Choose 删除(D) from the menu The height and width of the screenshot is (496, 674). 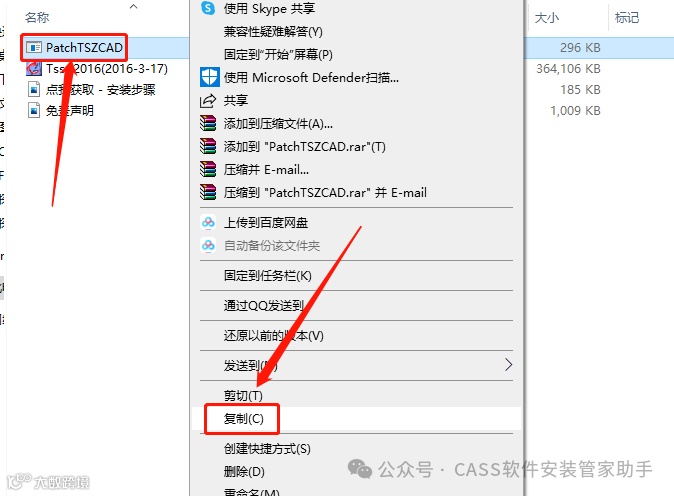pos(244,472)
